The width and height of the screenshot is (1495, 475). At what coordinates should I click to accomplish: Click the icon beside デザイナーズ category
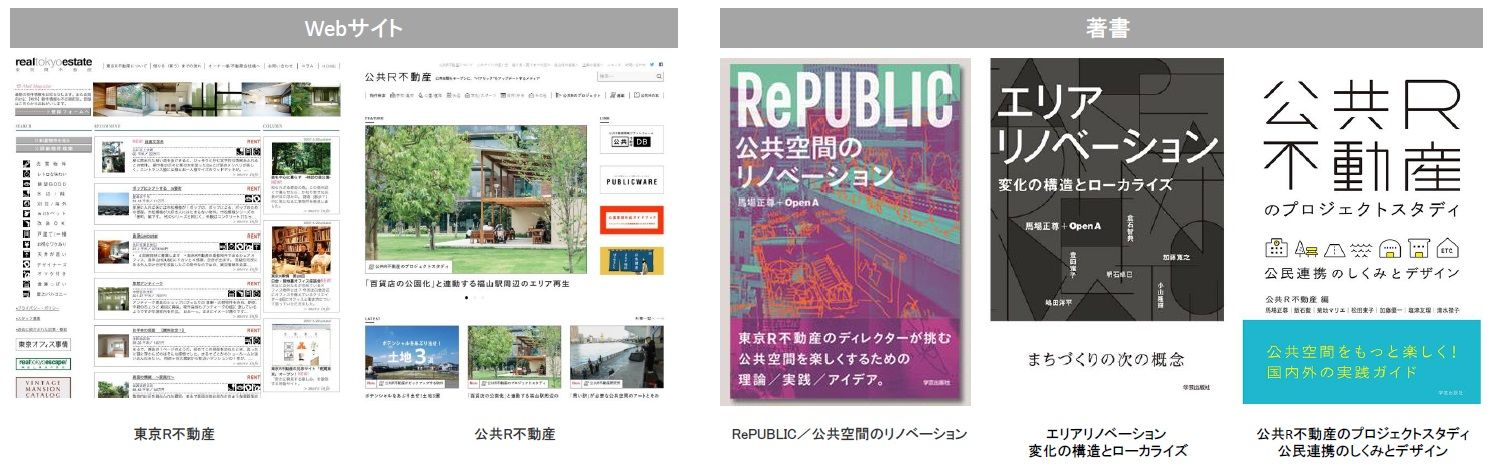26,263
